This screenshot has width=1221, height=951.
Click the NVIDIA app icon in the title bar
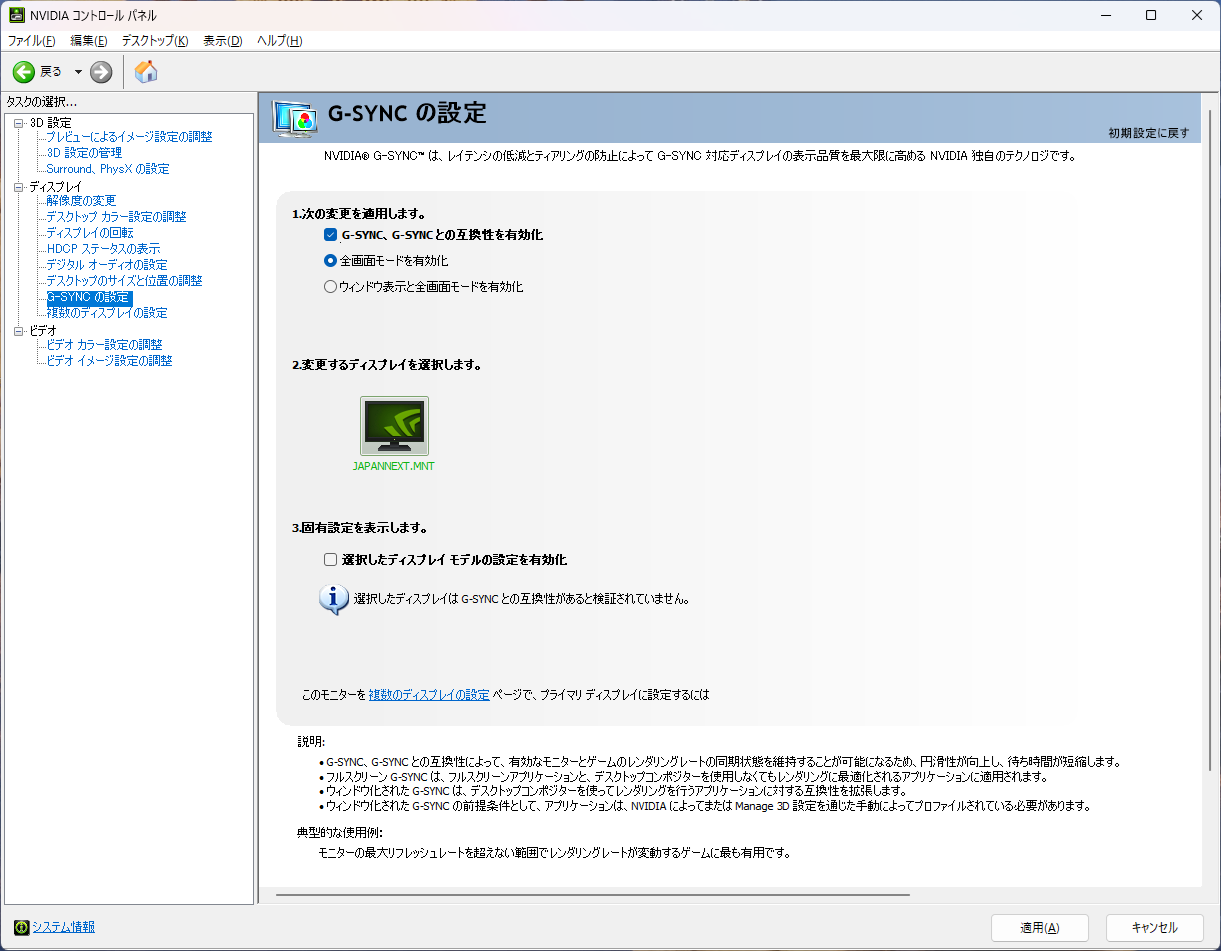pyautogui.click(x=18, y=15)
